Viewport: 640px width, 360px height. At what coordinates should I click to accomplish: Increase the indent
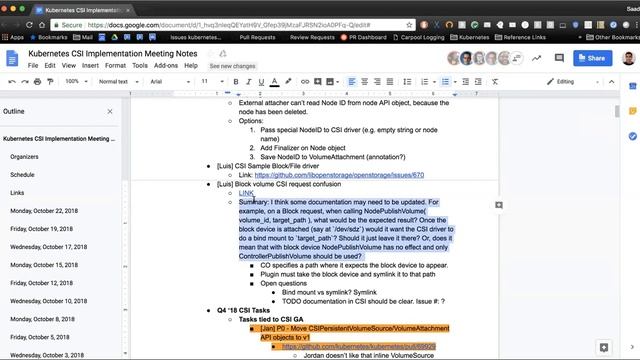point(478,82)
